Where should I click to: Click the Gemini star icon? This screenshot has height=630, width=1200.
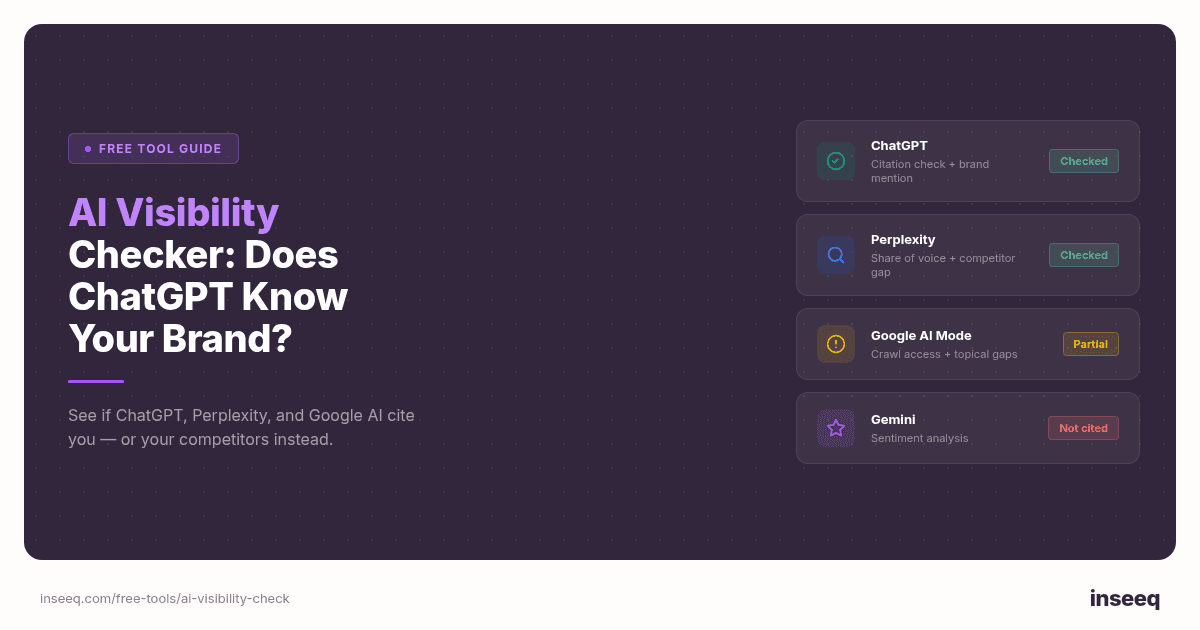coord(836,428)
